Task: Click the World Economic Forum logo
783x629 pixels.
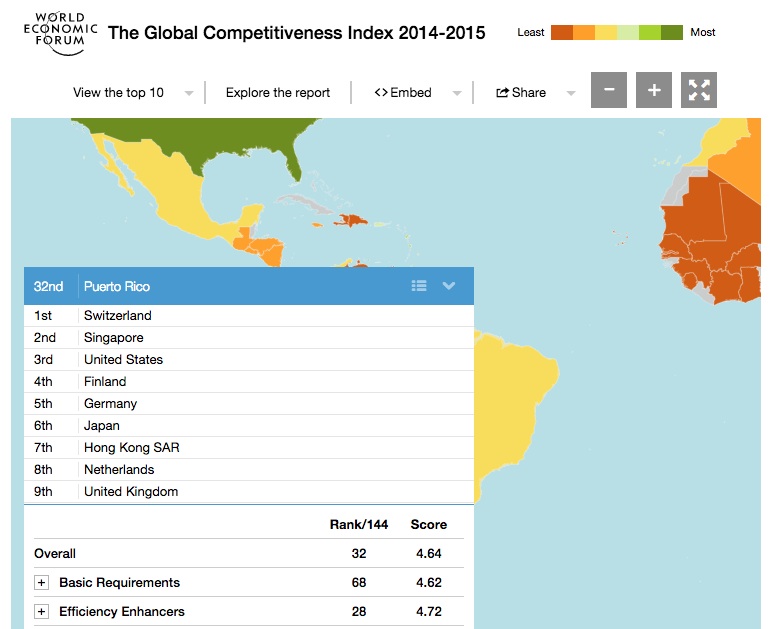Action: (x=60, y=33)
